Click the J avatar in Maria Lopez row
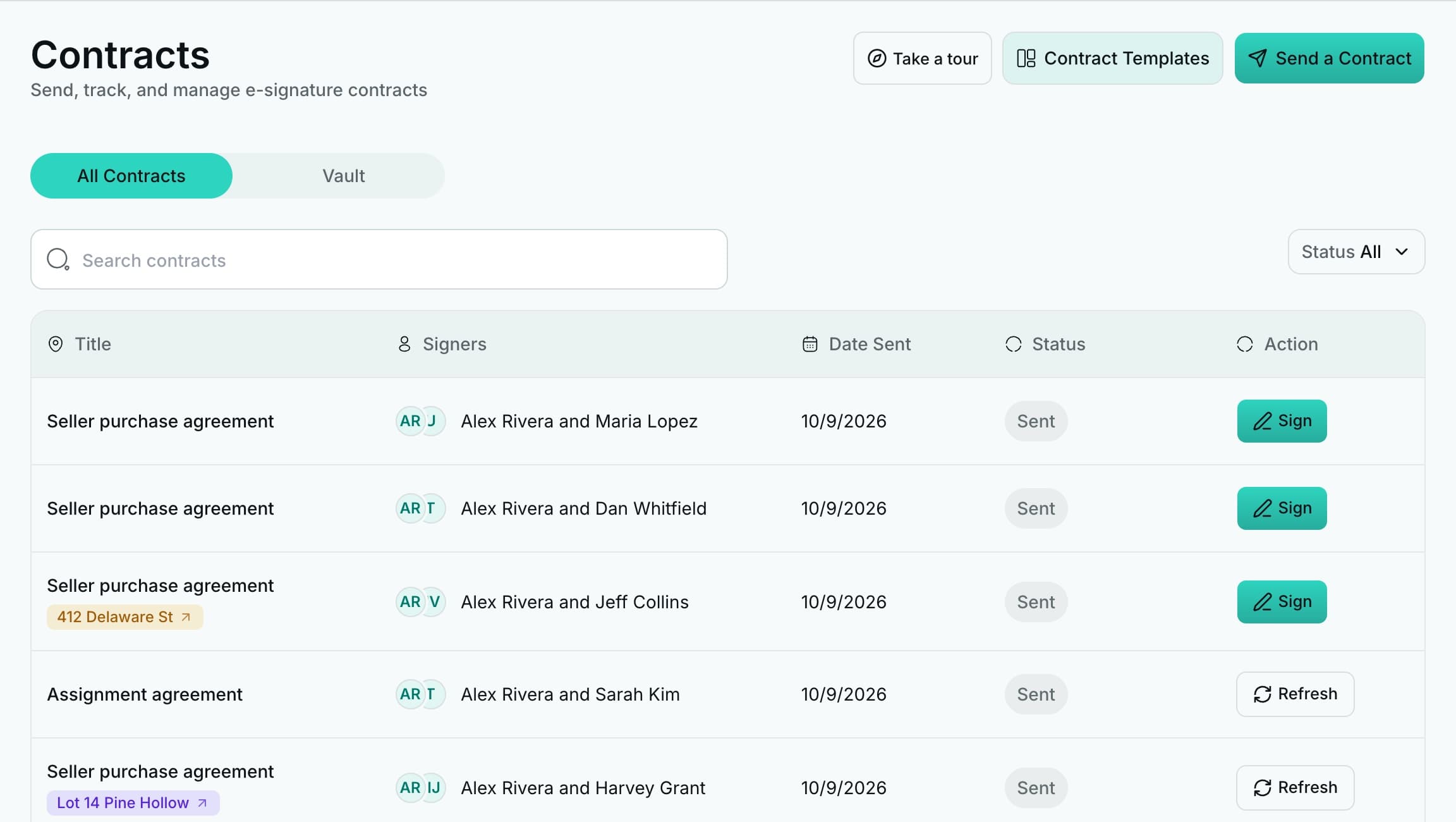Viewport: 1456px width, 822px height. 433,421
